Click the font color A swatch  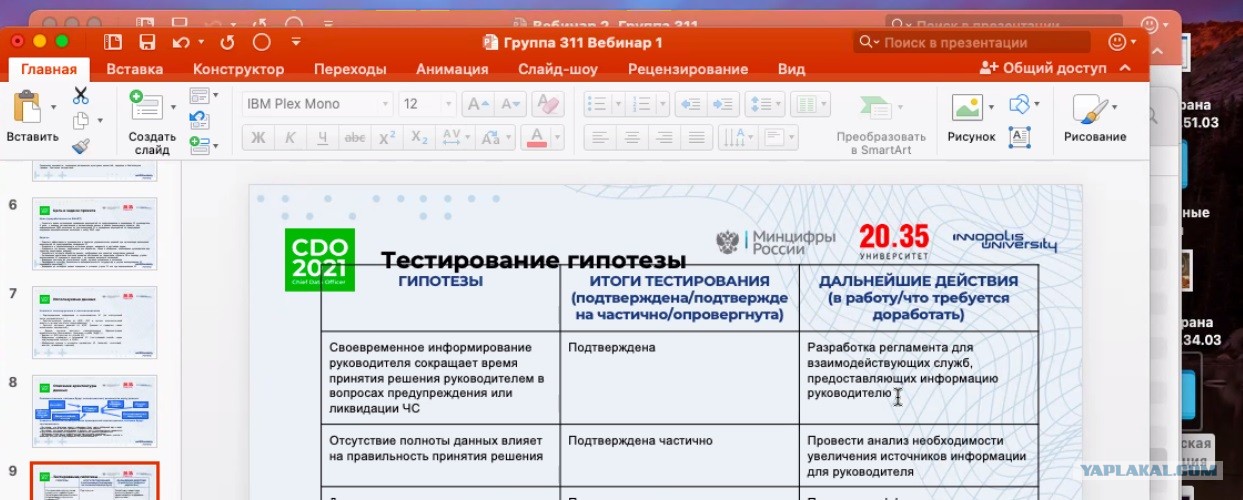(x=537, y=138)
